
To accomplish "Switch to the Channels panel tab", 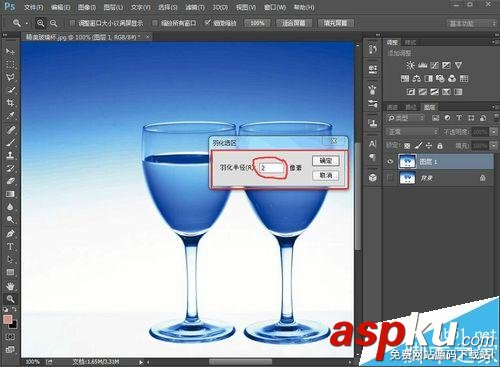I will point(392,107).
